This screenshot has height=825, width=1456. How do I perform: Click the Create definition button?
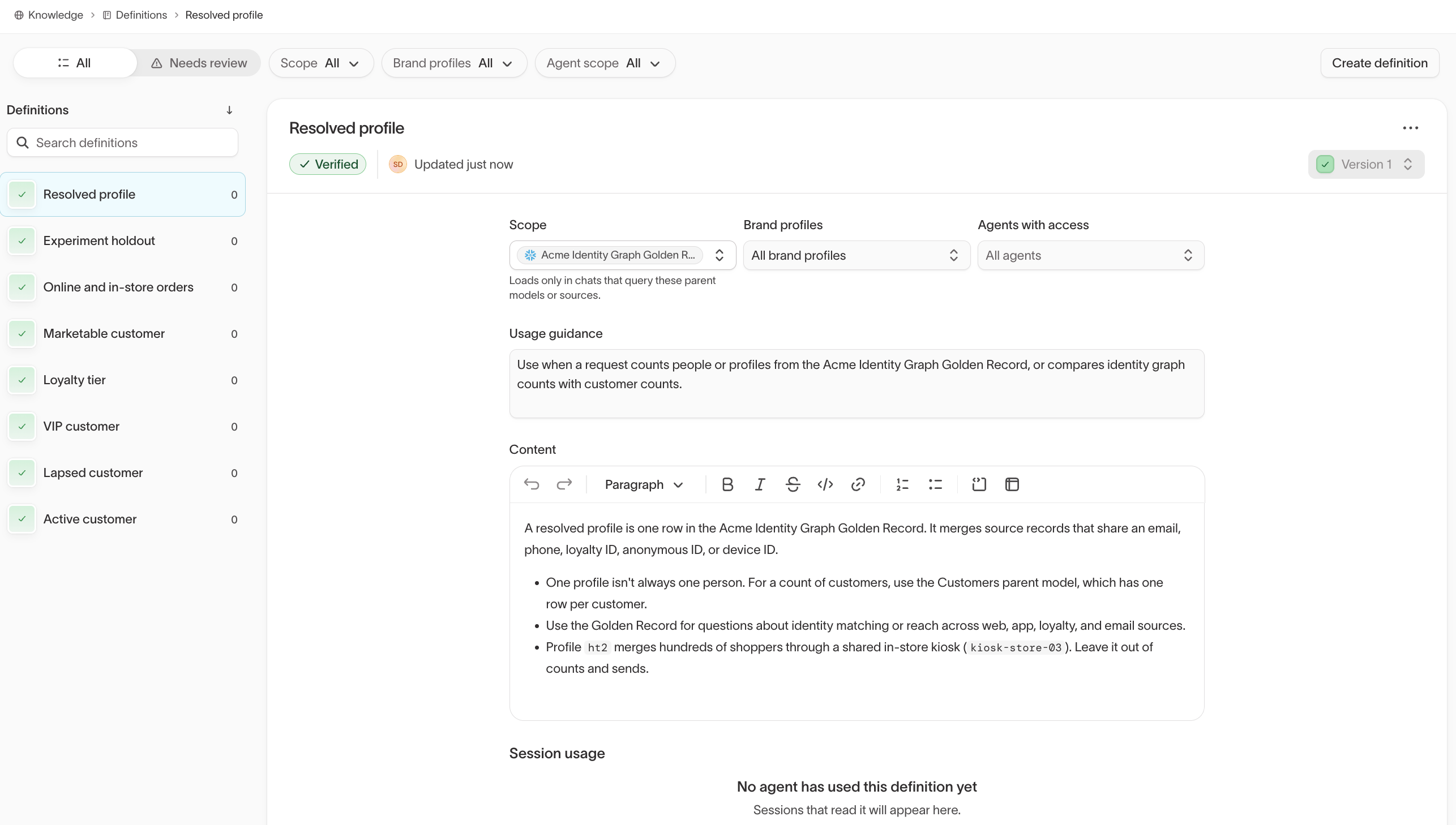[x=1379, y=63]
